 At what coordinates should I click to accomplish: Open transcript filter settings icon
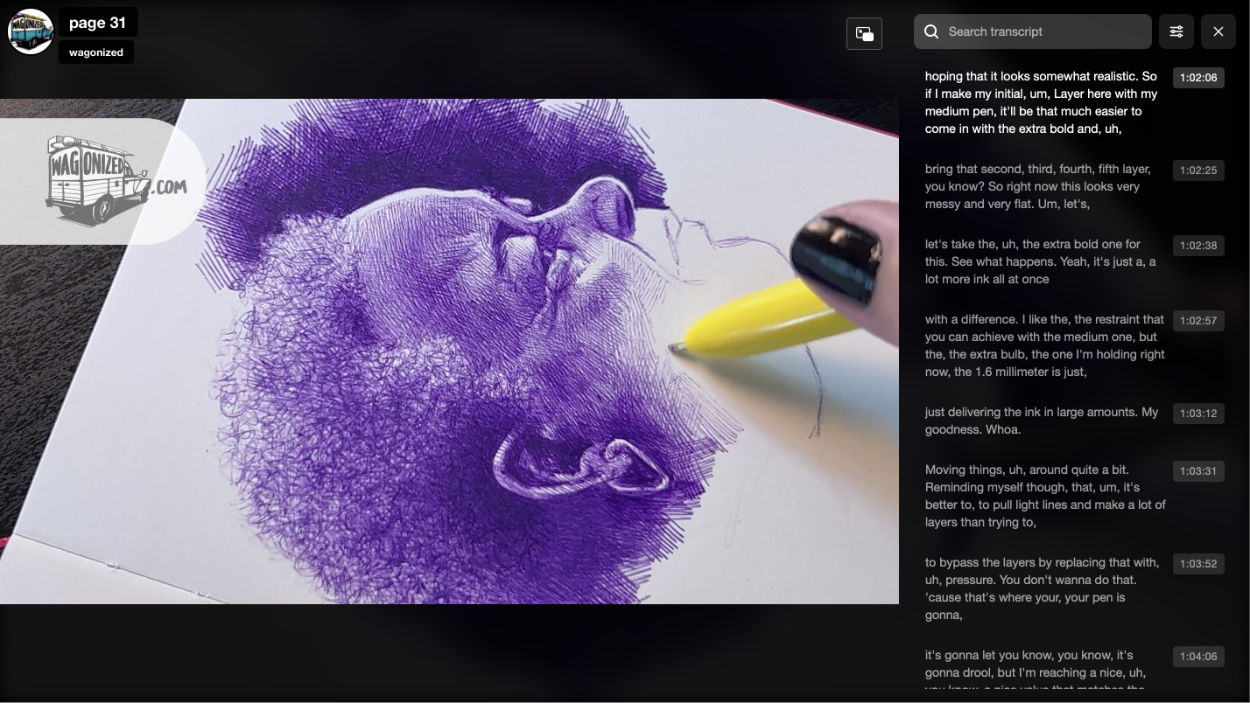[1177, 32]
